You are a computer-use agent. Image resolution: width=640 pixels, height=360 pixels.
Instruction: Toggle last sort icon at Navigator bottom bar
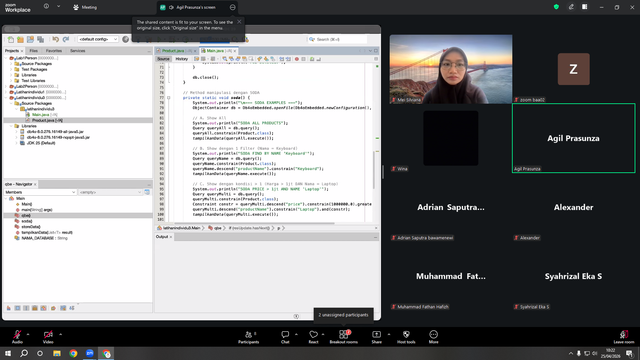point(72,308)
